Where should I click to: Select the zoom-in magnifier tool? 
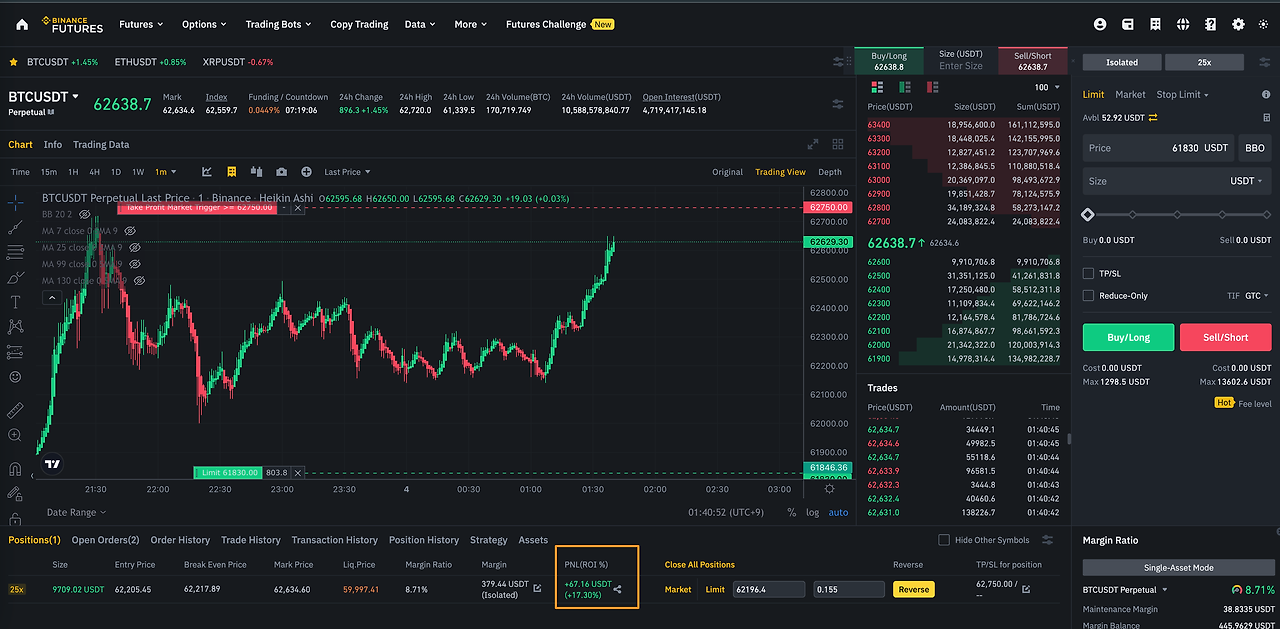15,435
